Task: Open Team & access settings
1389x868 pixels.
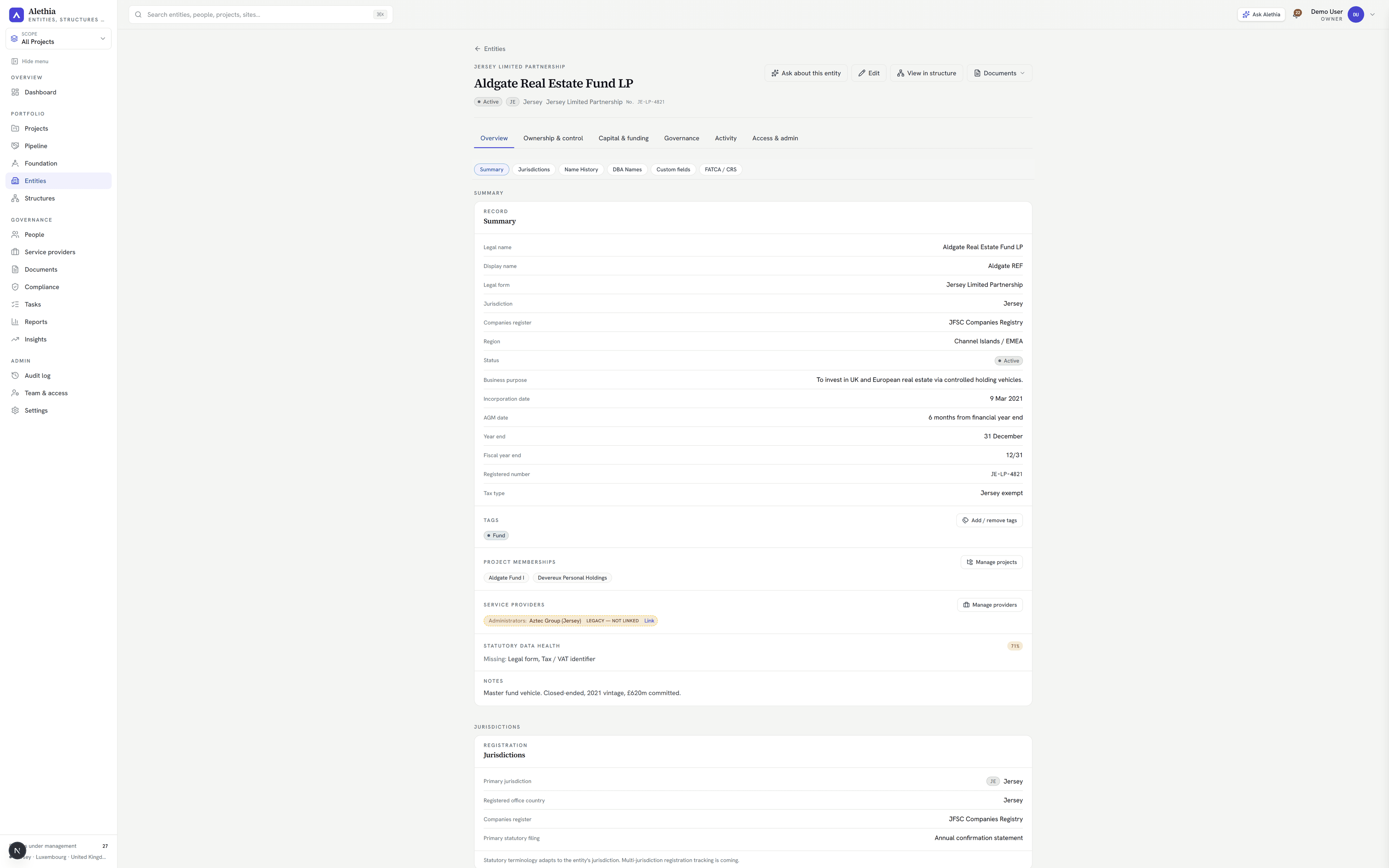Action: [58, 393]
